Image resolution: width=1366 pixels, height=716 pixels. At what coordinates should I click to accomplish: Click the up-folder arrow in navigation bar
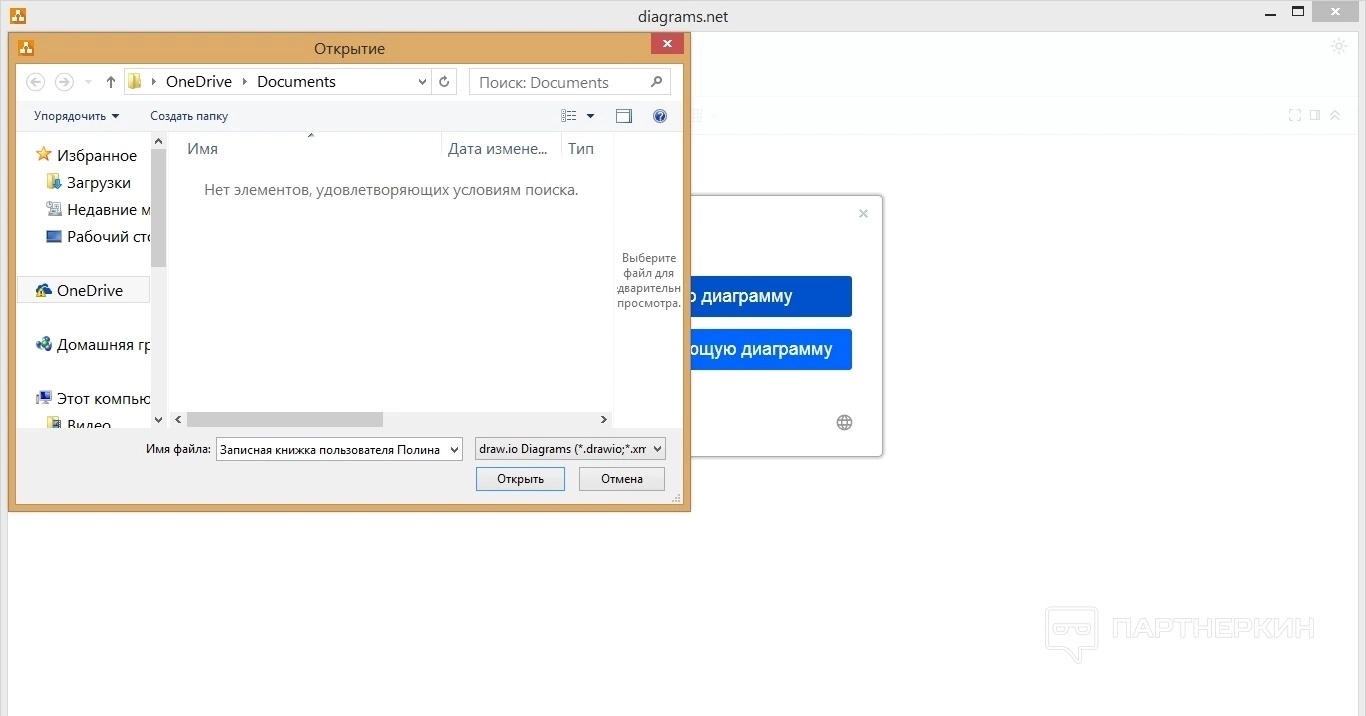(x=111, y=82)
